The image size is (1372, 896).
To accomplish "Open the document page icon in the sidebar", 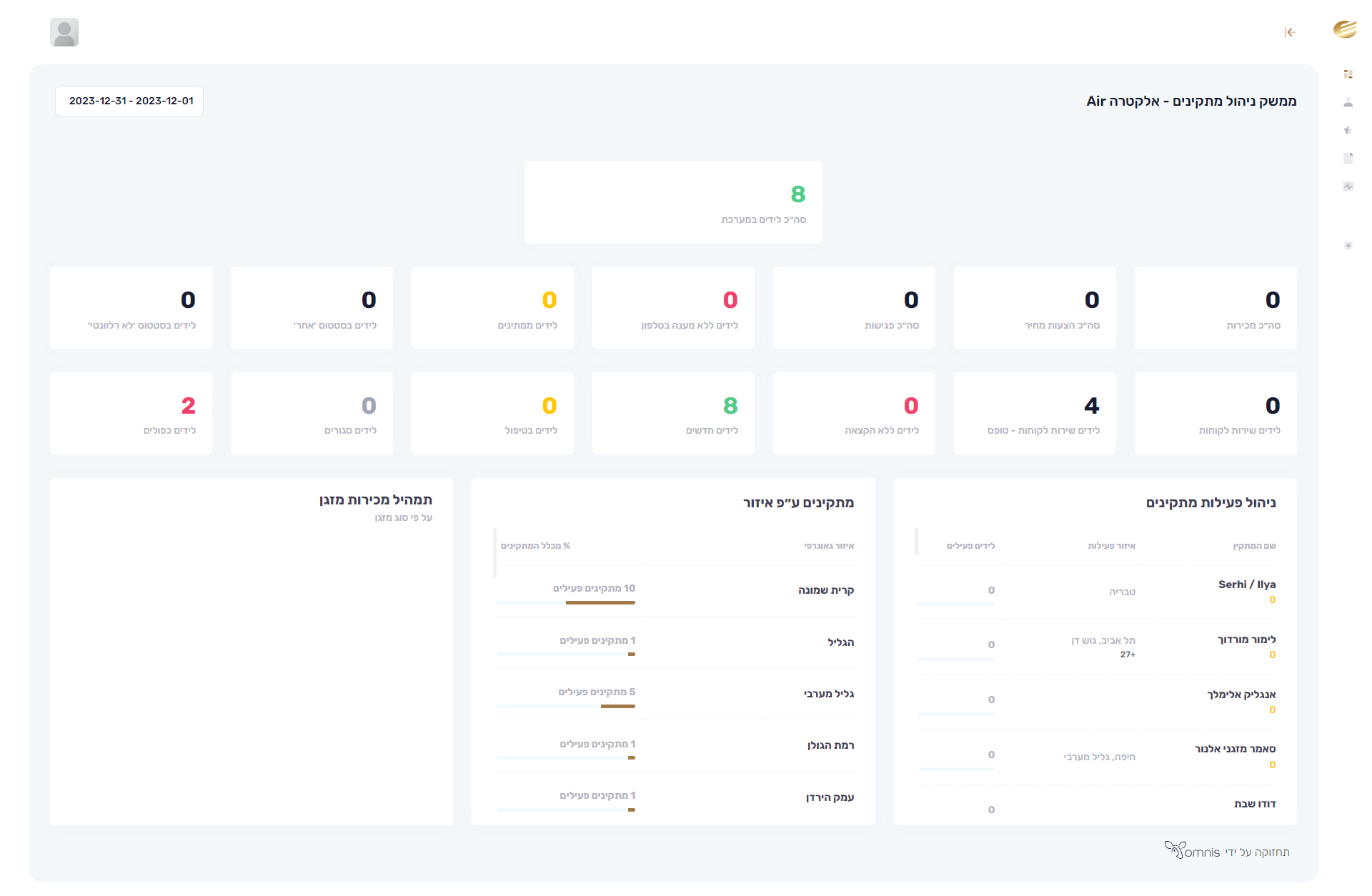I will click(x=1348, y=158).
